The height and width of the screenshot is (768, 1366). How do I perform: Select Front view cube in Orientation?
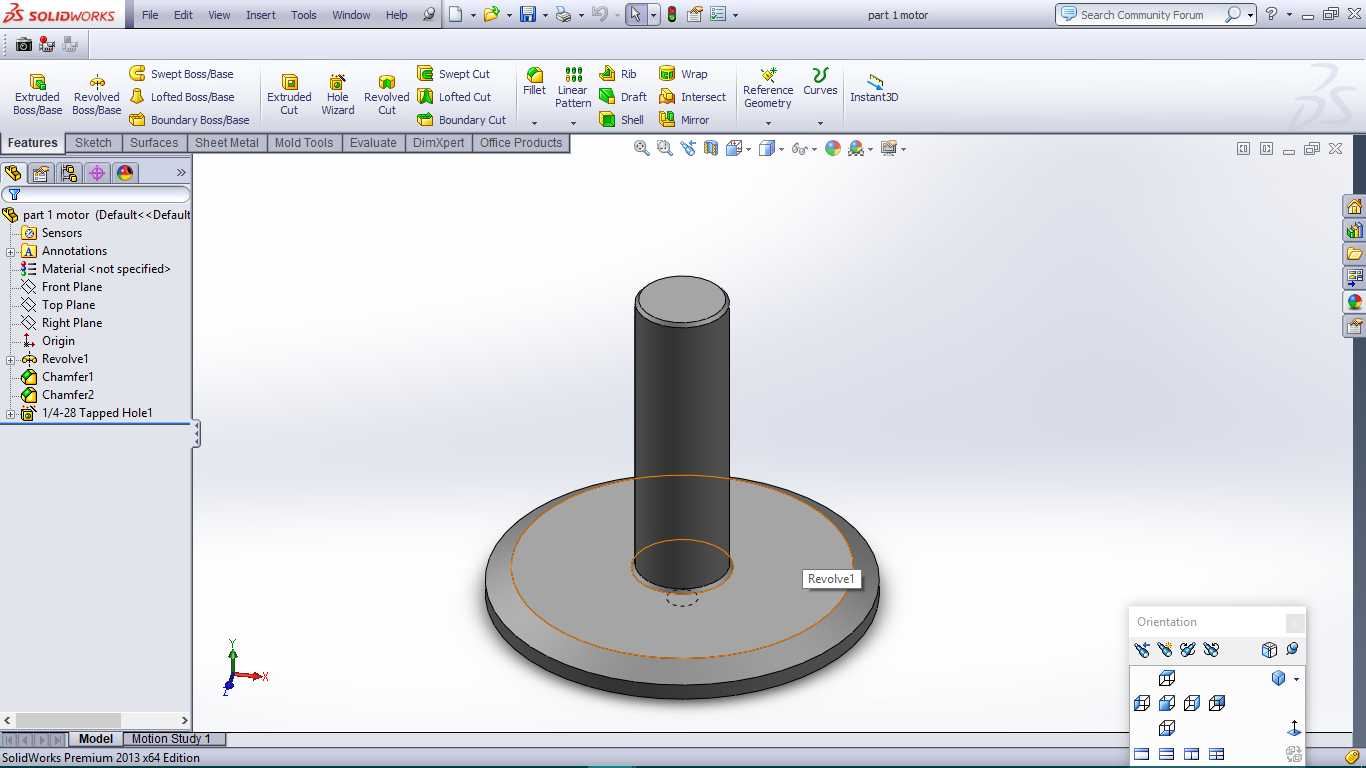1167,703
